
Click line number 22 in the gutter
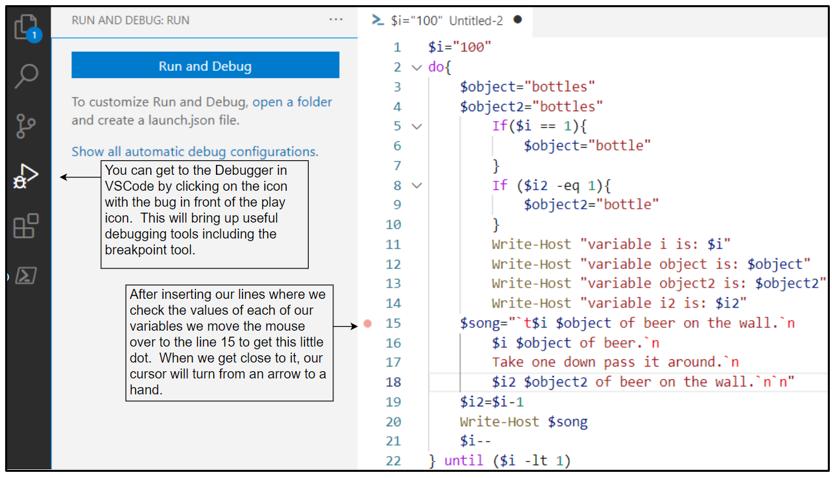click(393, 460)
